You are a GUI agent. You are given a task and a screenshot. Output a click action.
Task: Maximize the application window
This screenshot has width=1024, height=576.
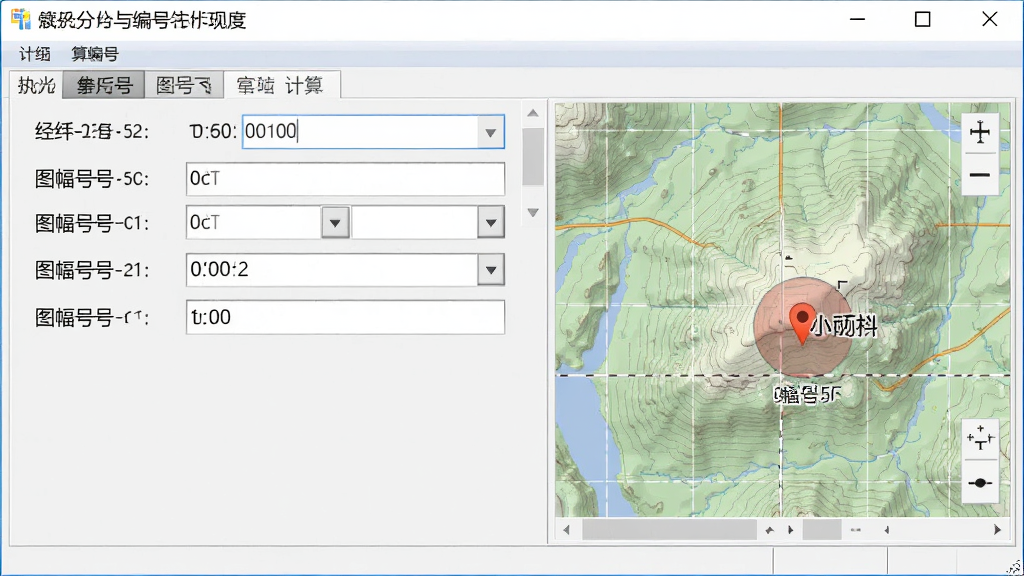922,20
